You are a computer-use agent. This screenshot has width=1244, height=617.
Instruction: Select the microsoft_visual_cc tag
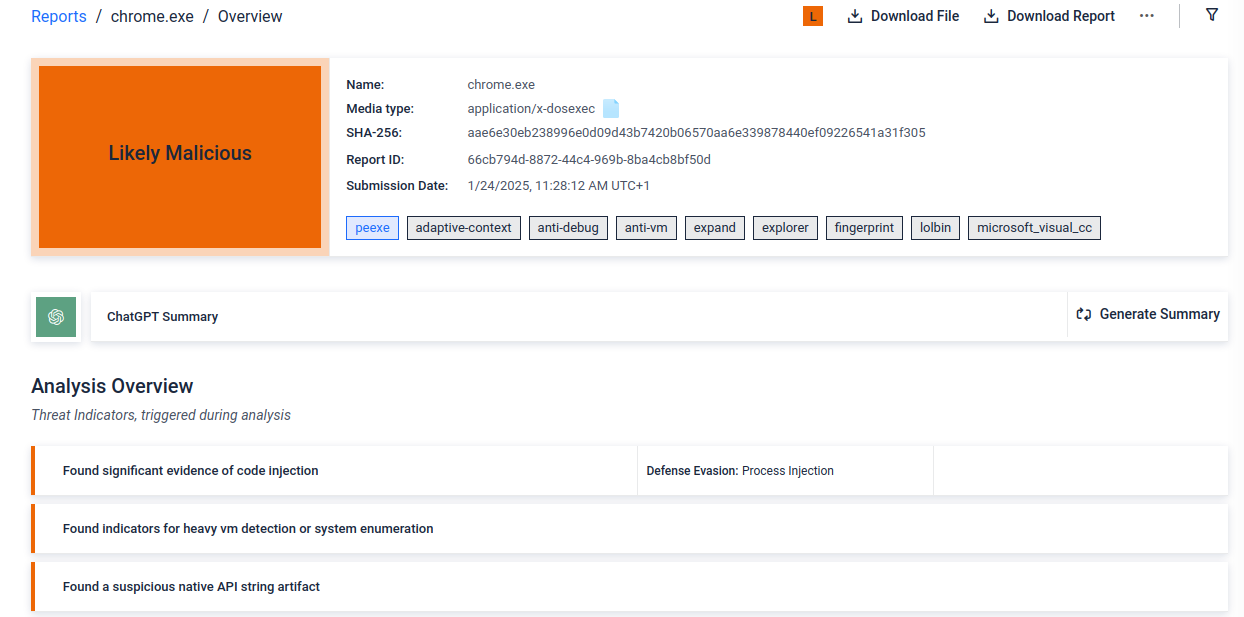1034,228
